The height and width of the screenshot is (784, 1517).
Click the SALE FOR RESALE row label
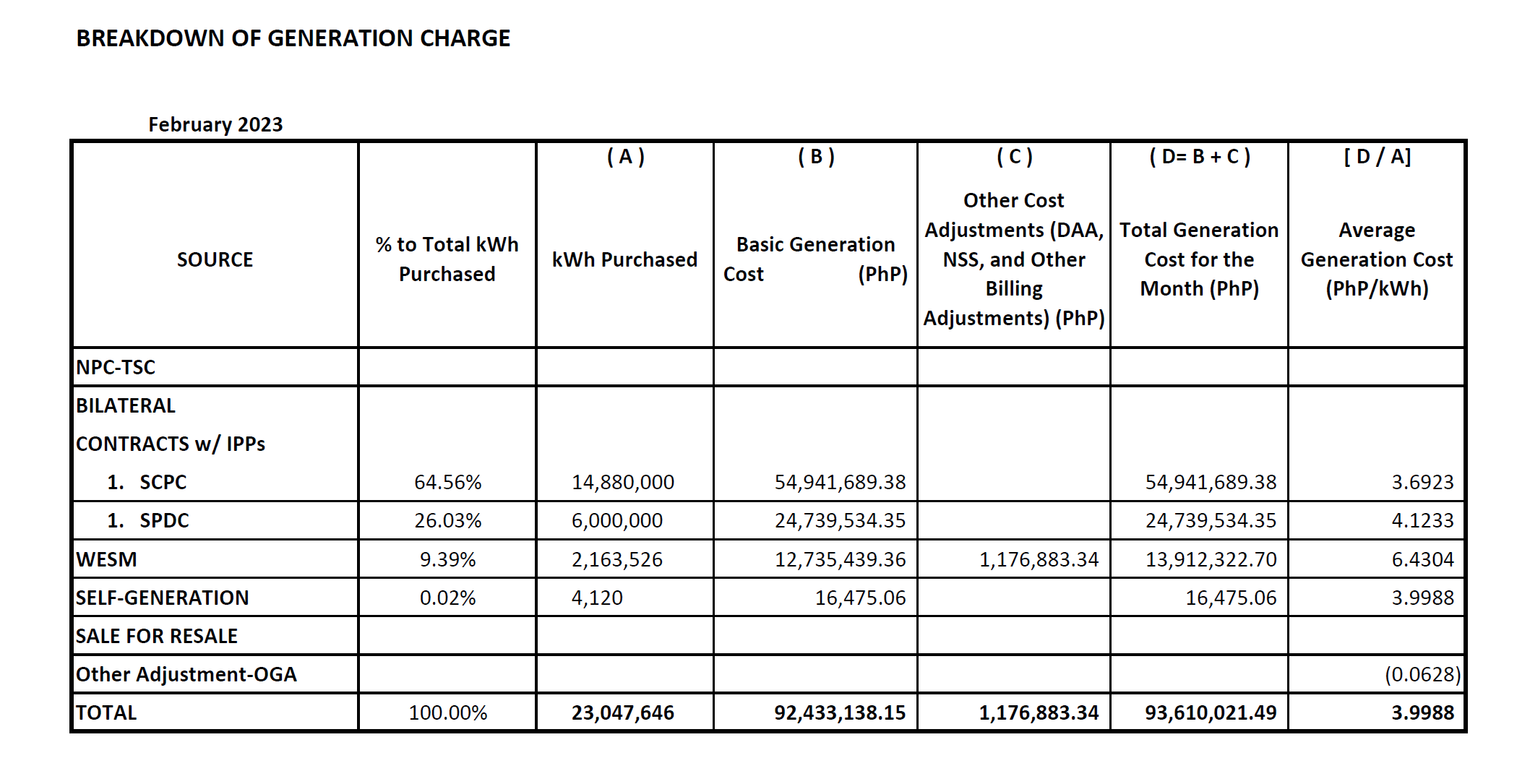tap(157, 636)
